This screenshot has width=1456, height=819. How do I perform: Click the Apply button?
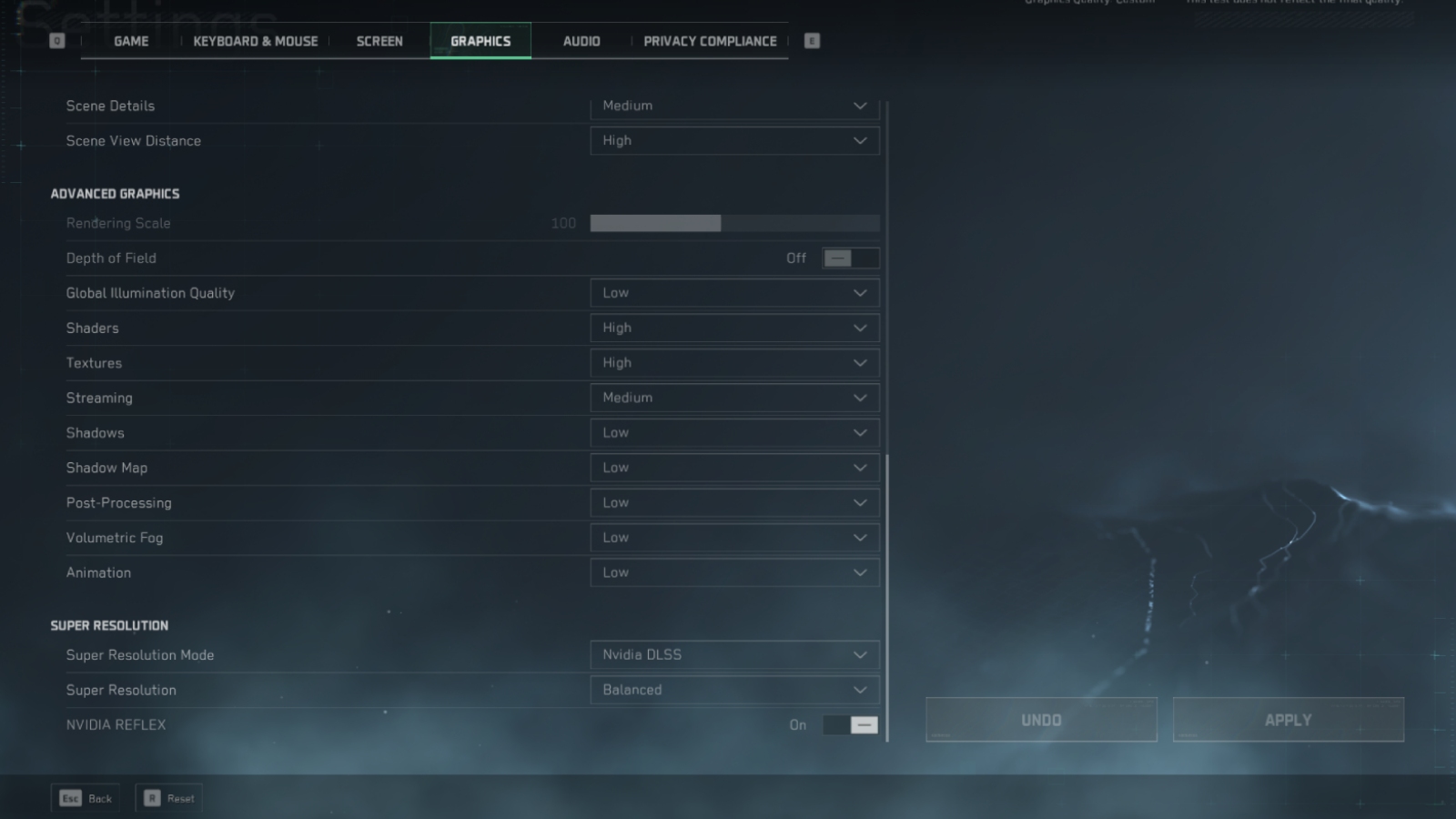pos(1288,719)
